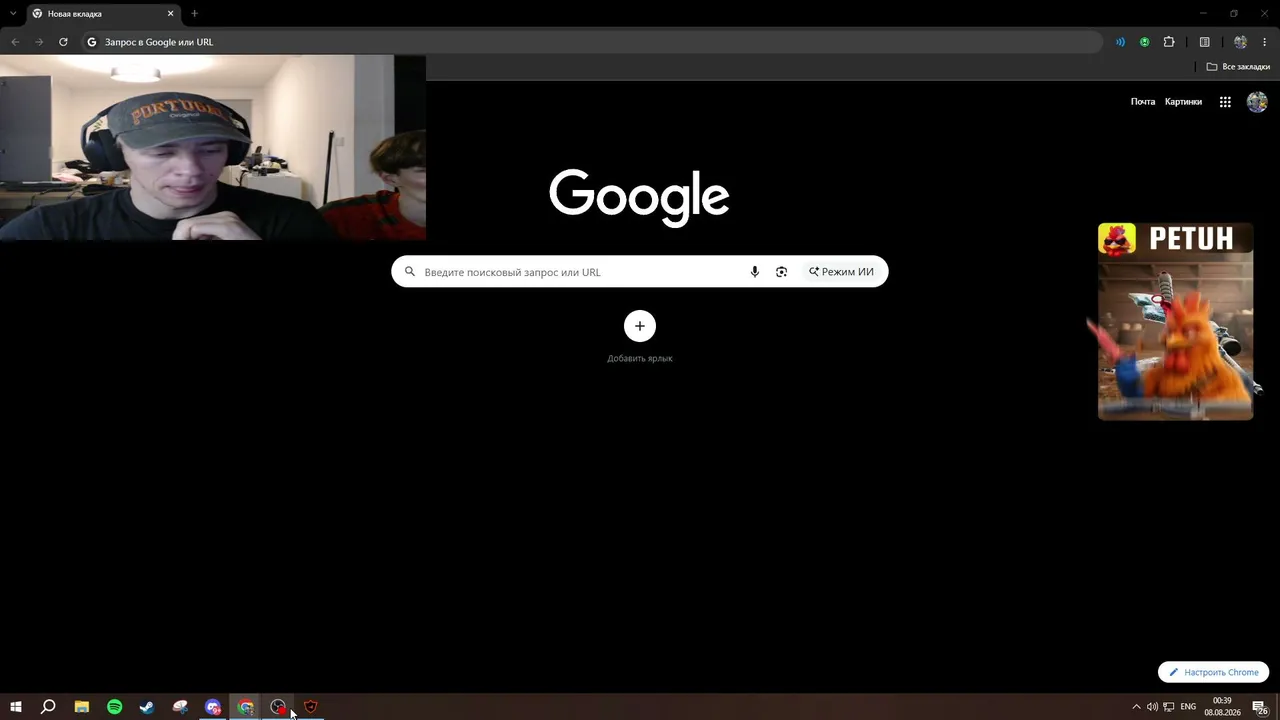
Task: Open the paint palette app in the taskbar
Action: tap(180, 707)
